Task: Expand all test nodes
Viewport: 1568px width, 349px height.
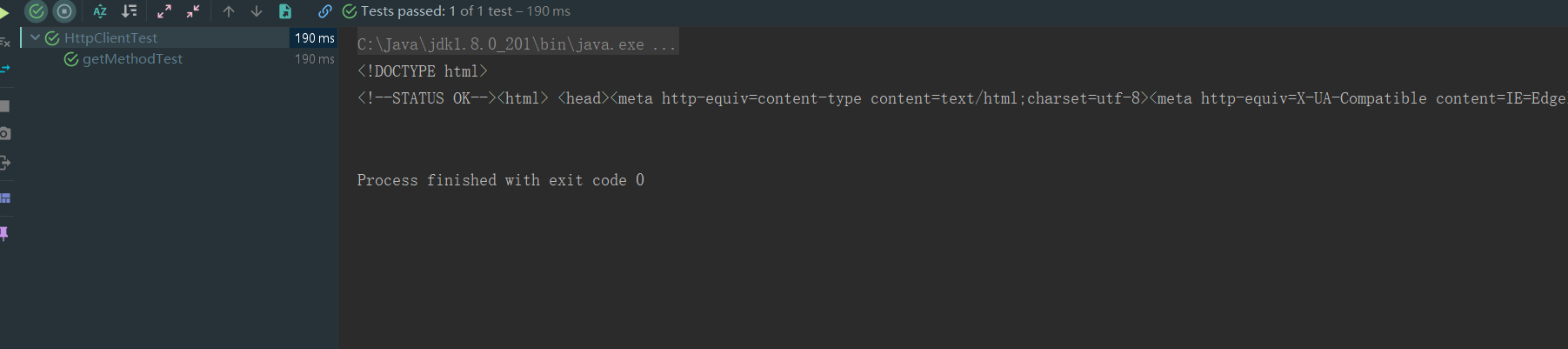Action: [x=164, y=11]
